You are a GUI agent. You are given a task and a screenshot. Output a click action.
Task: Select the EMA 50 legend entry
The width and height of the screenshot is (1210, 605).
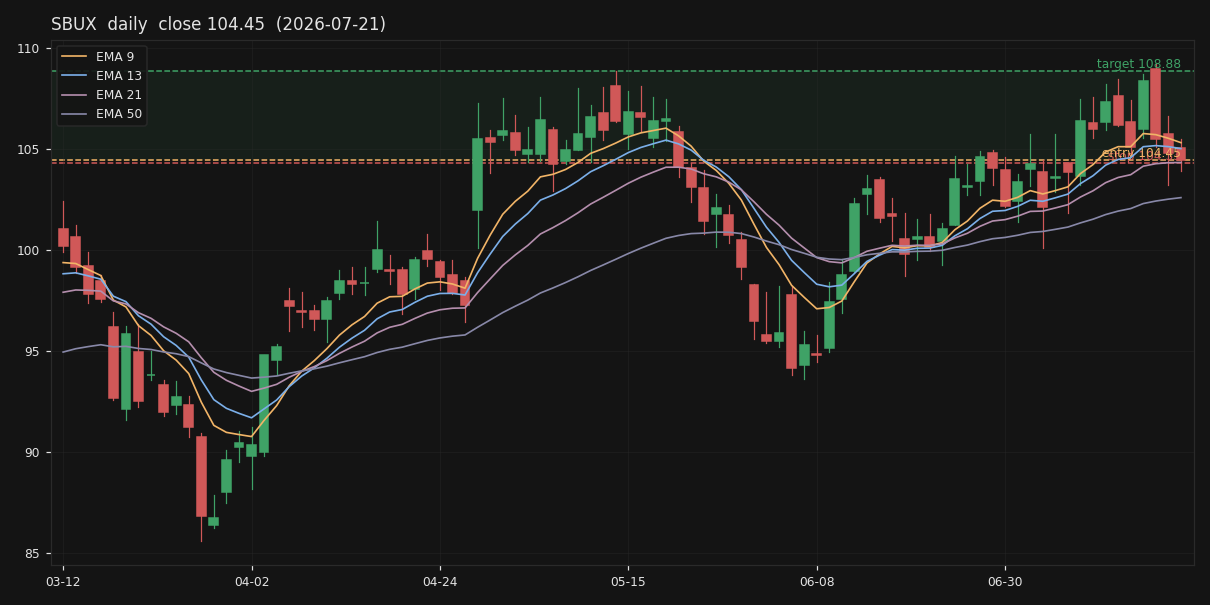coord(102,114)
